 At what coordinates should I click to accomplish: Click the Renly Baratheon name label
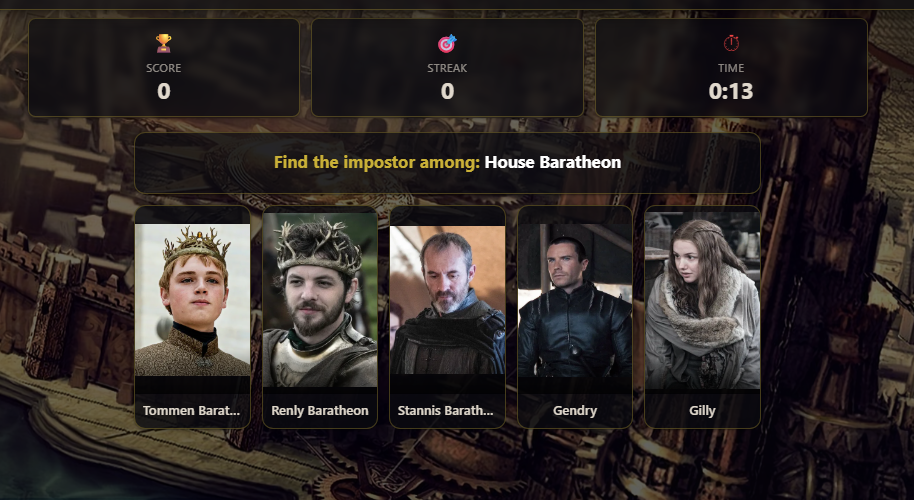(320, 410)
